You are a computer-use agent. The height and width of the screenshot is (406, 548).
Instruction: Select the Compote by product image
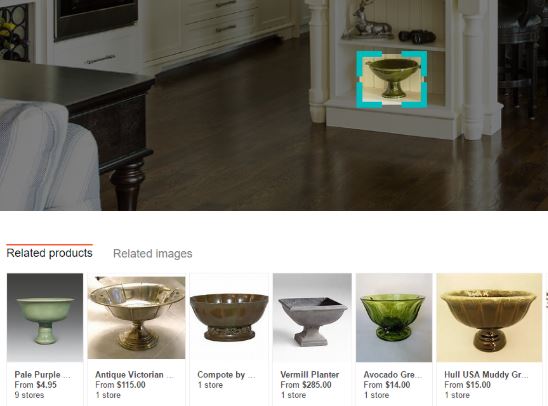coord(229,317)
